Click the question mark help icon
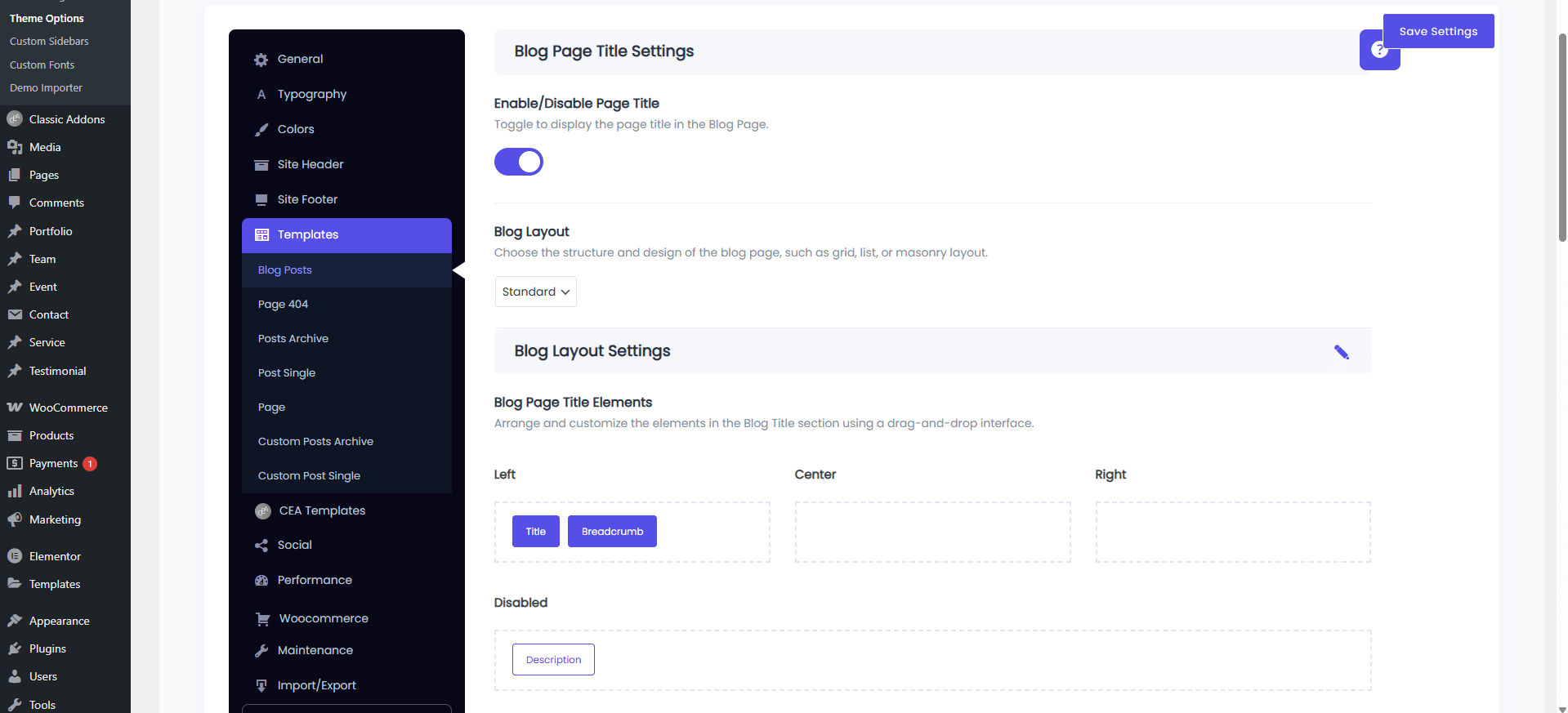Image resolution: width=1568 pixels, height=713 pixels. point(1378,51)
